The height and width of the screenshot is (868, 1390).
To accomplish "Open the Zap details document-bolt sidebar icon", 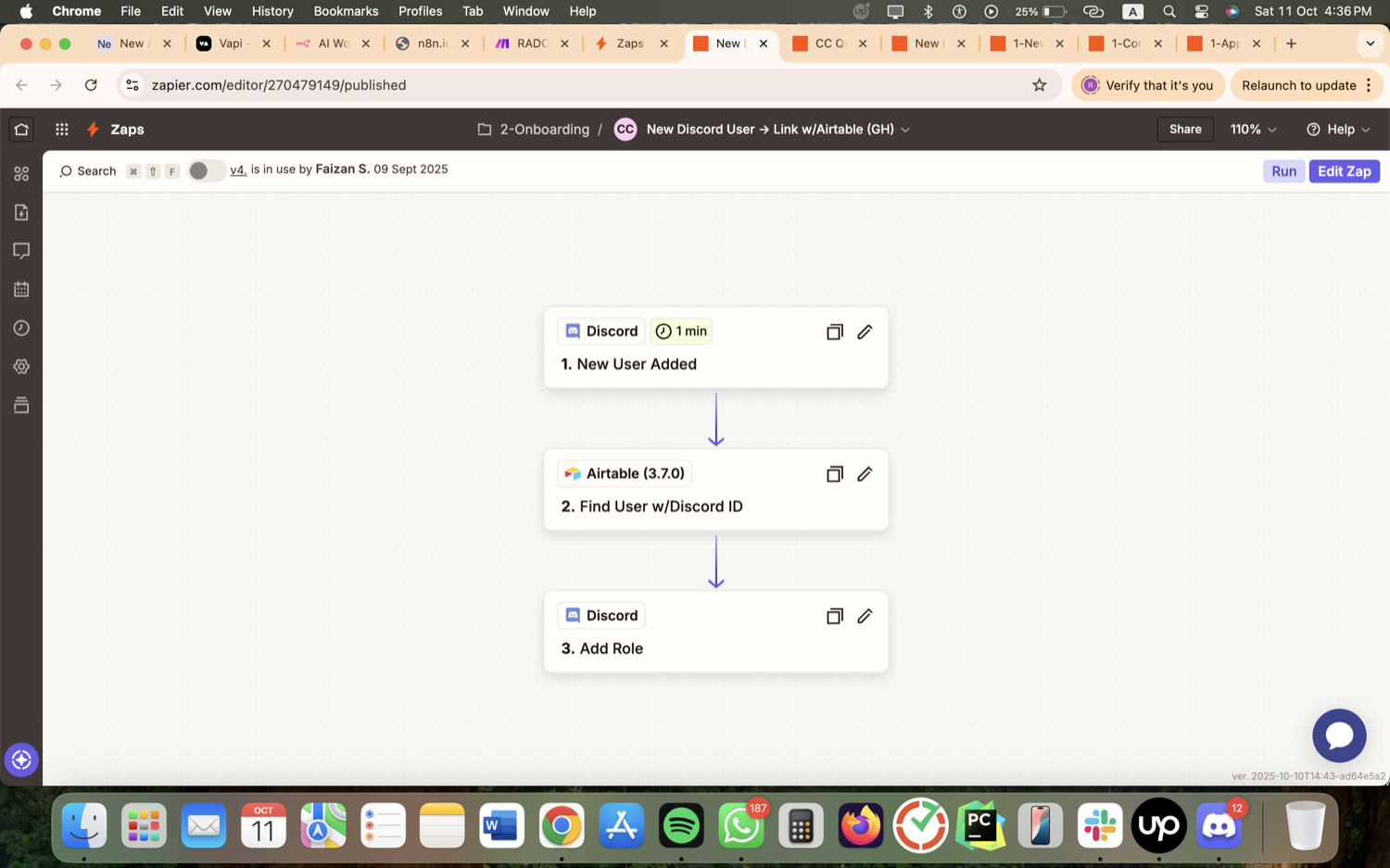I will (x=21, y=212).
